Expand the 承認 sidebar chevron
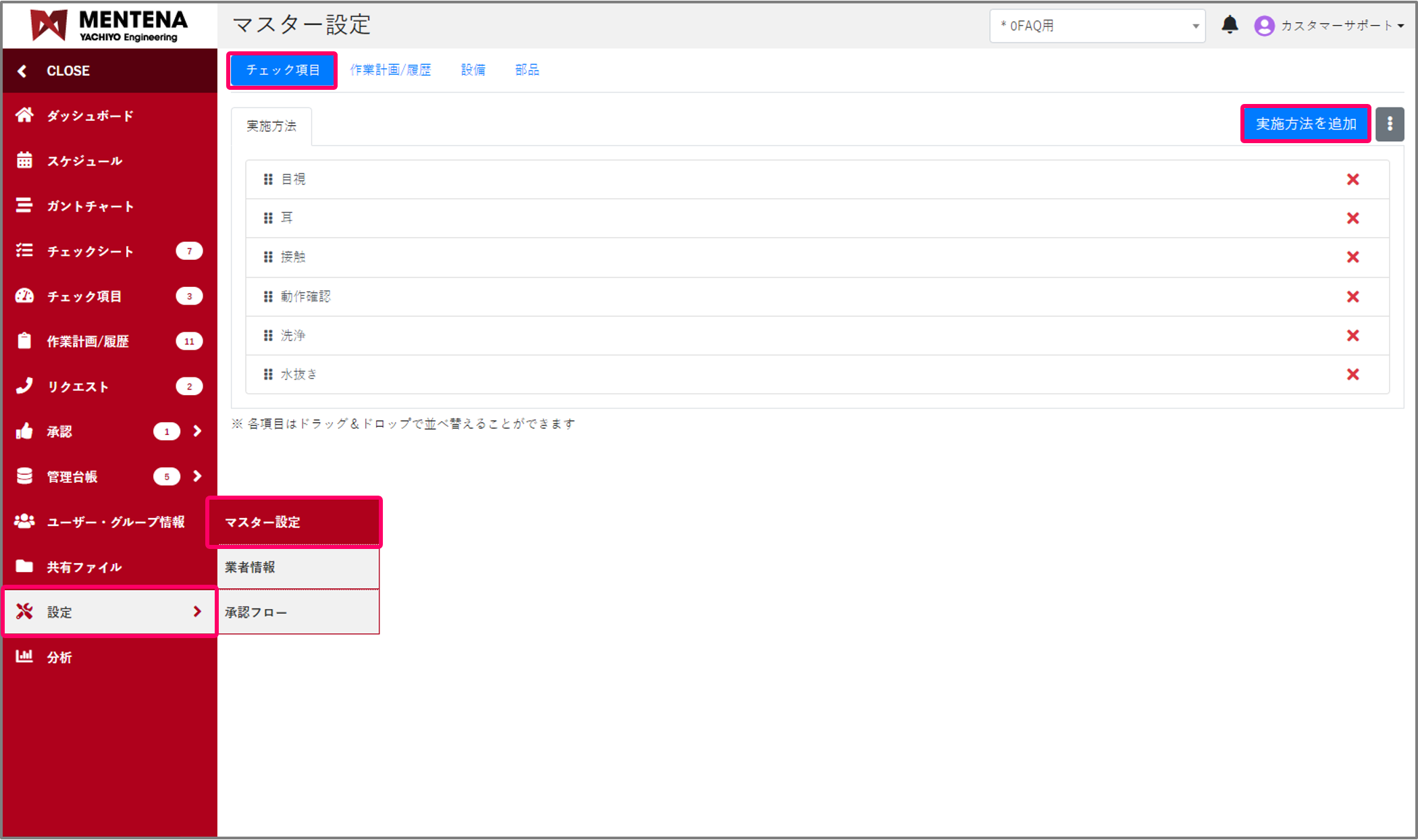The image size is (1418, 840). coord(197,431)
